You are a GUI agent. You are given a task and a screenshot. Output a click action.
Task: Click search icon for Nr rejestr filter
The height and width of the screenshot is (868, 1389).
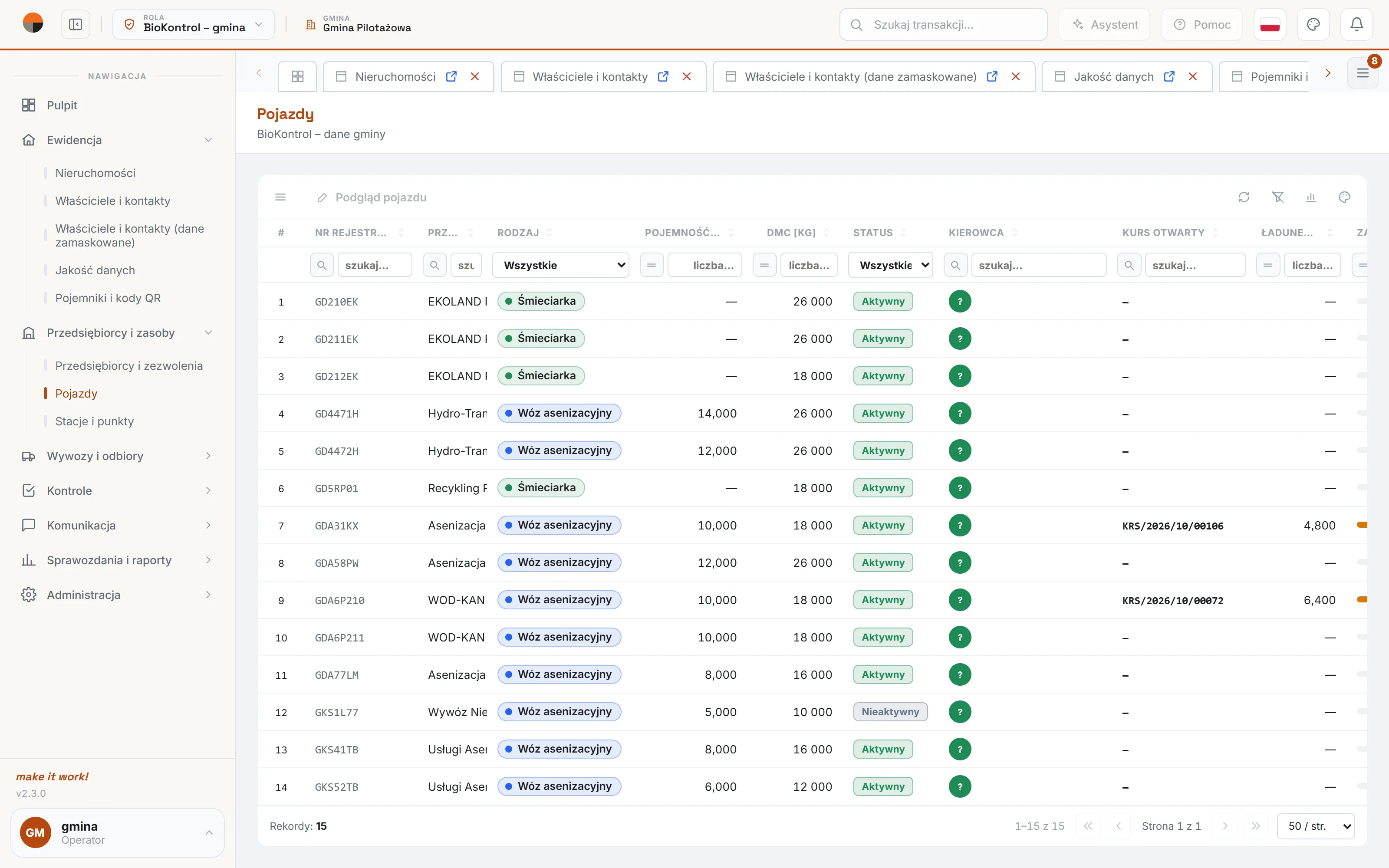point(322,265)
